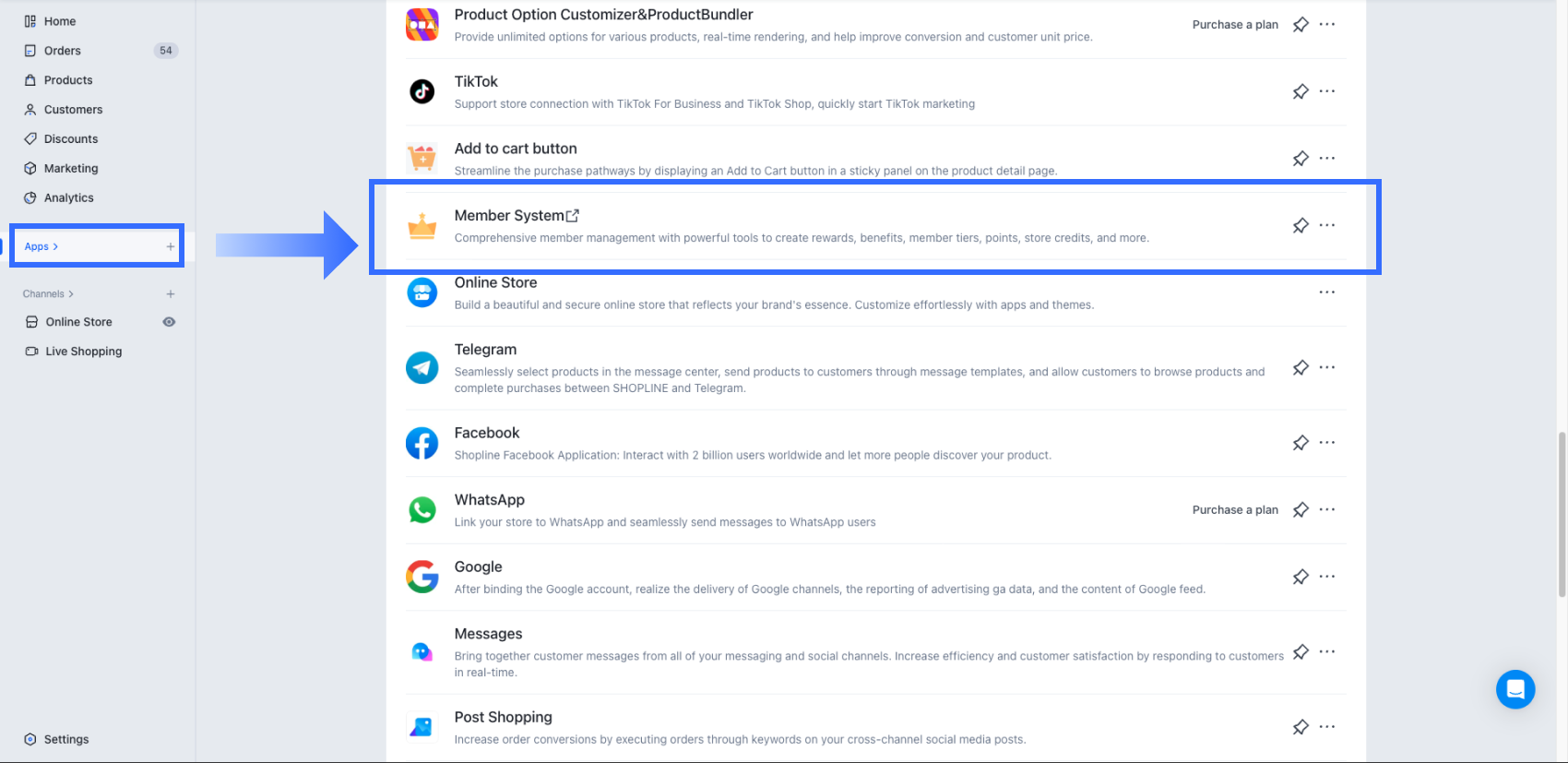Go to Analytics in the sidebar
This screenshot has width=1568, height=763.
(68, 197)
